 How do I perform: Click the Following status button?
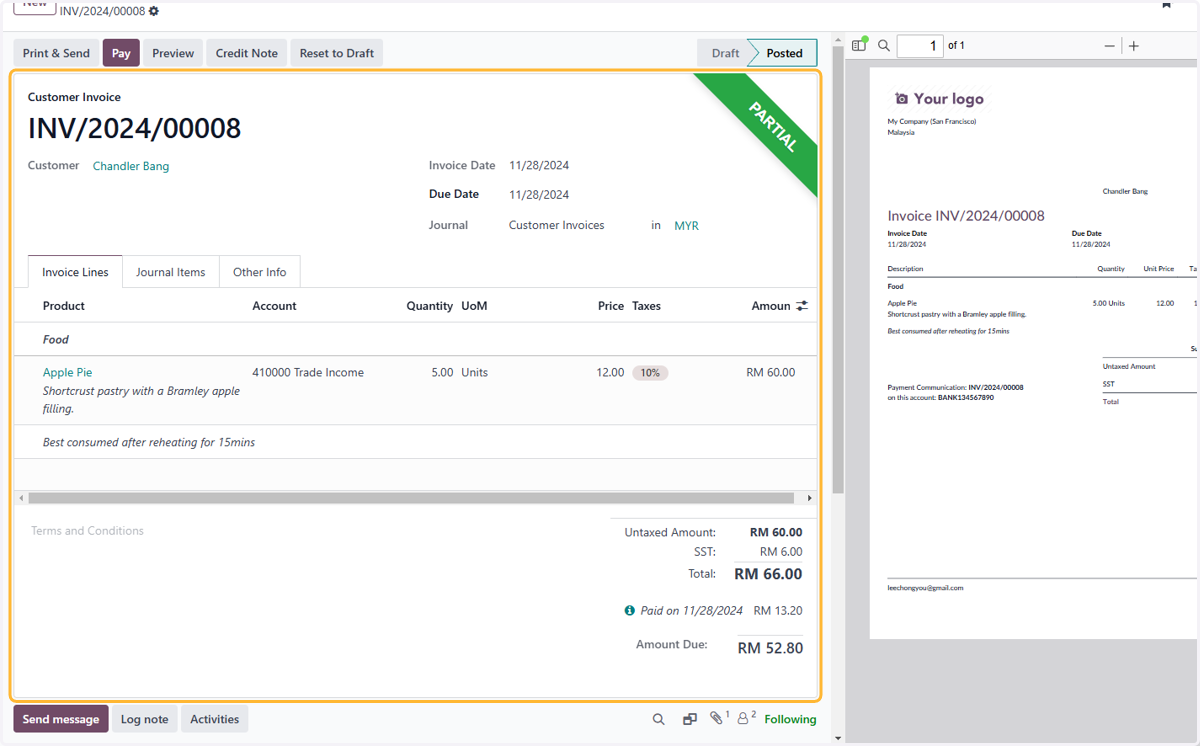(790, 719)
